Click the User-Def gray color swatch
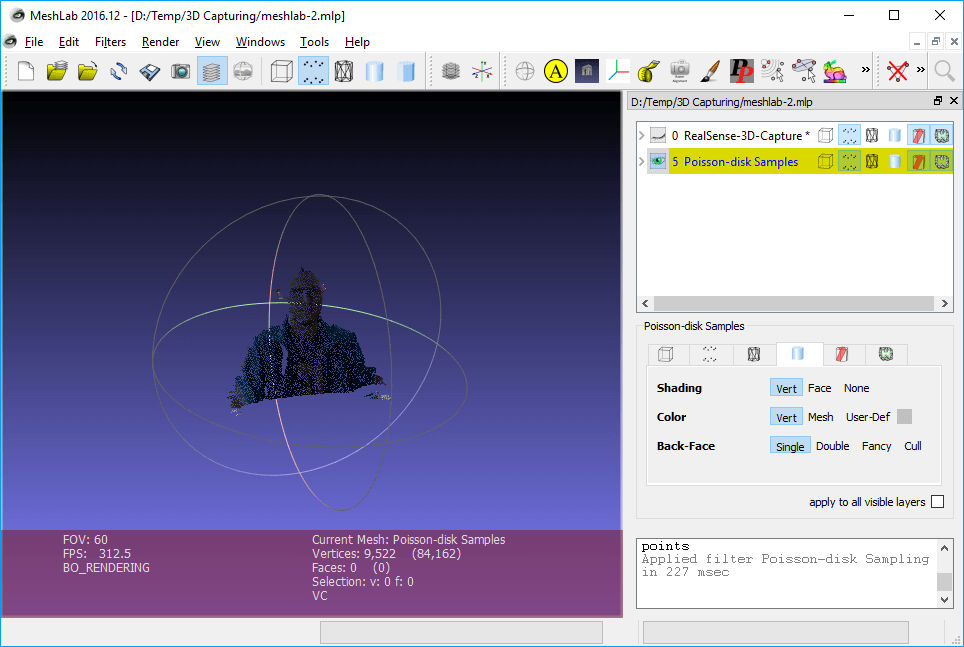This screenshot has width=964, height=647. click(x=904, y=416)
